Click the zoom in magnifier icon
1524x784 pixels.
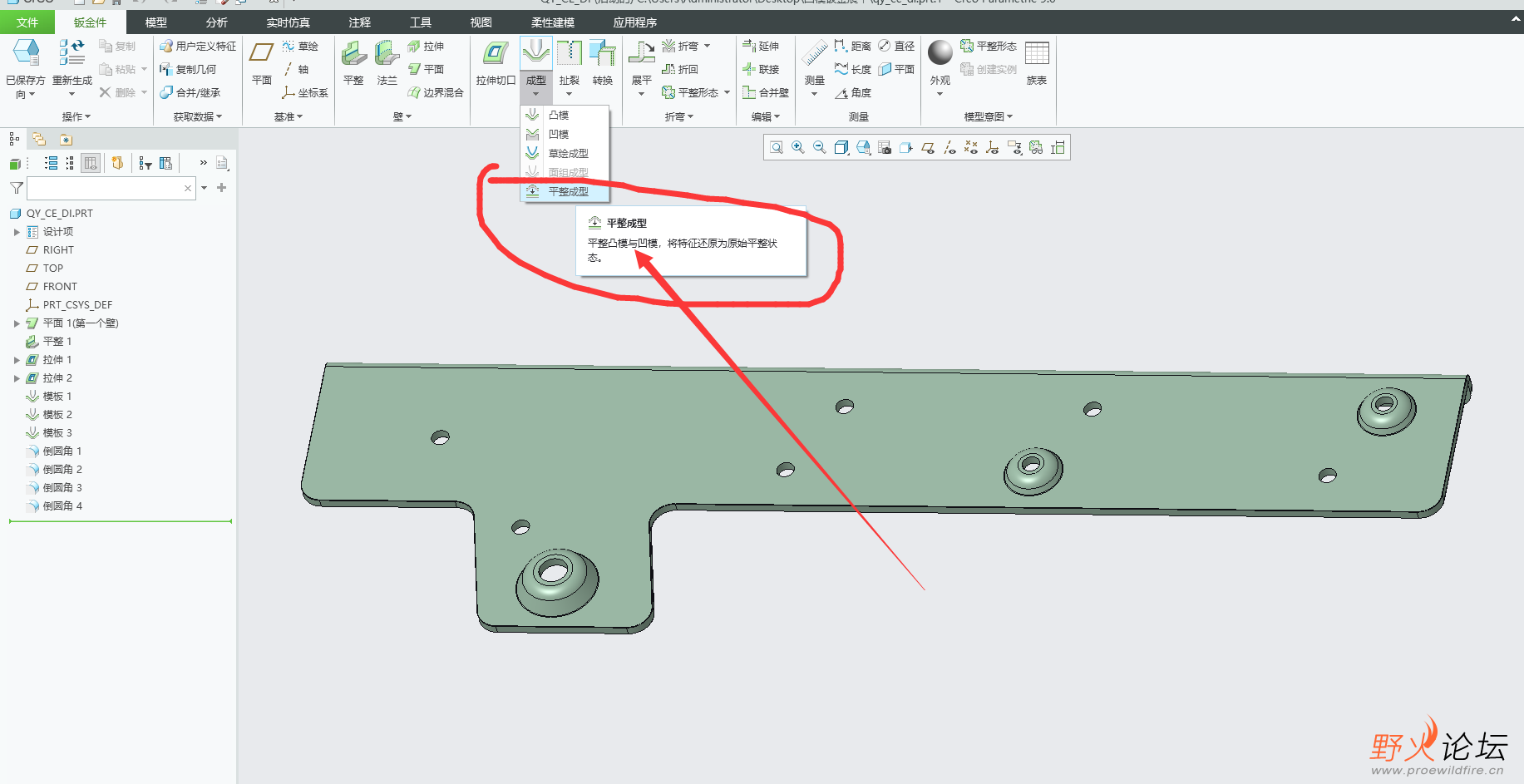tap(798, 148)
